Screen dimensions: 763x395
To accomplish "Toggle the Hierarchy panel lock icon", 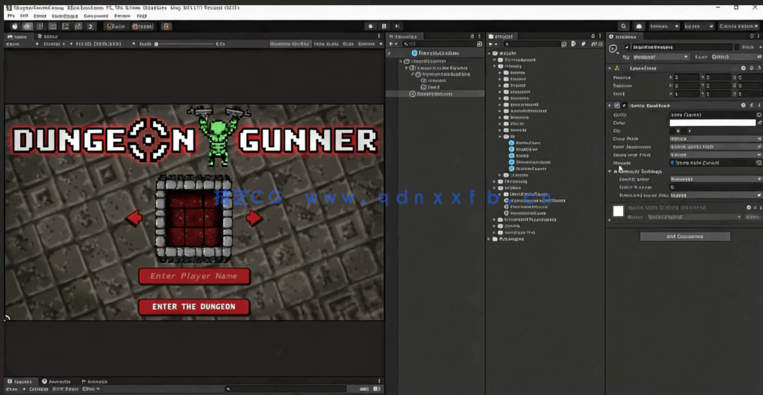I will [x=472, y=36].
